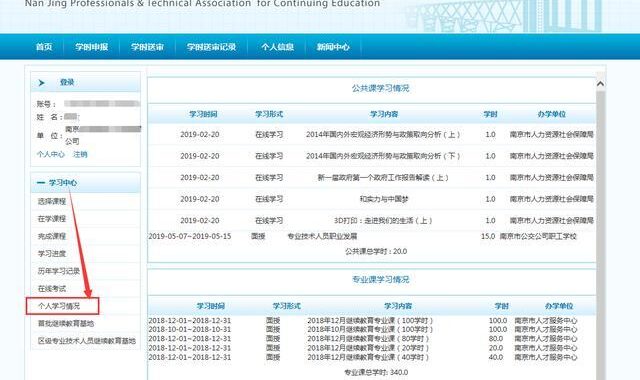The height and width of the screenshot is (380, 640).
Task: Click the 15.0 hours value
Action: [x=488, y=236]
